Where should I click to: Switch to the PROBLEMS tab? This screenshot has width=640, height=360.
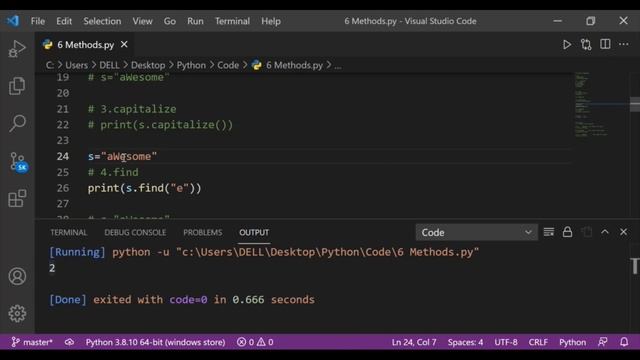coord(202,233)
